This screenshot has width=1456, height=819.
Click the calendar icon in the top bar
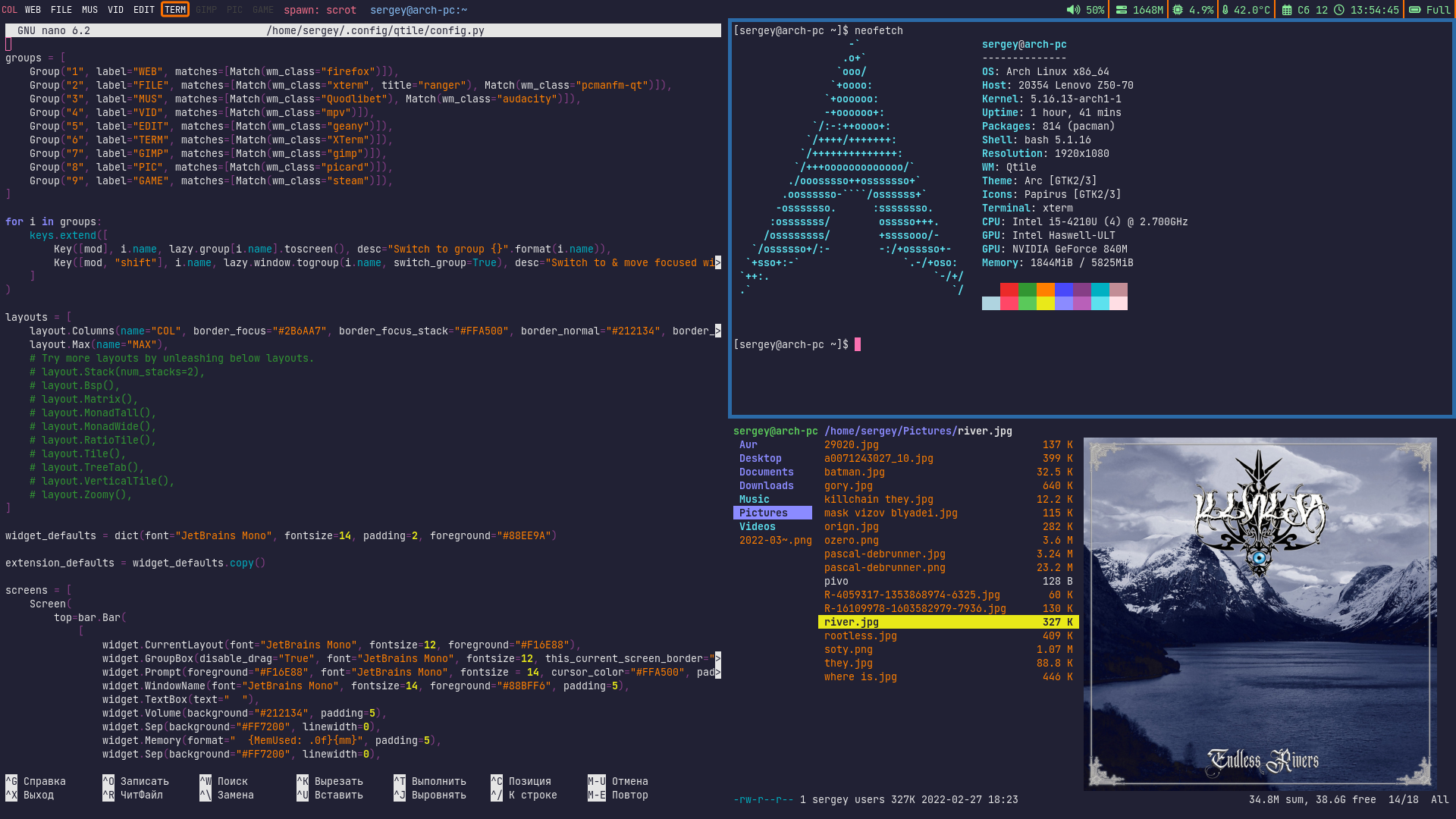(1287, 10)
